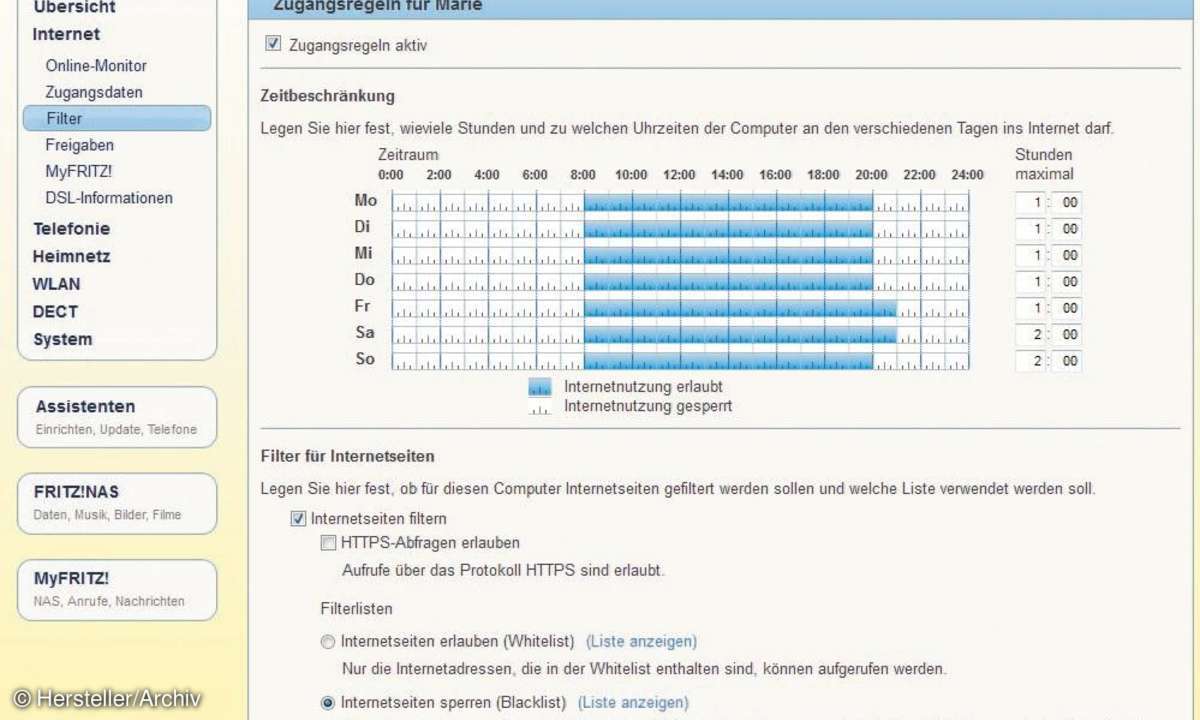Click the Dienstag time bar schedule row
This screenshot has width=1200, height=720.
pyautogui.click(x=680, y=229)
